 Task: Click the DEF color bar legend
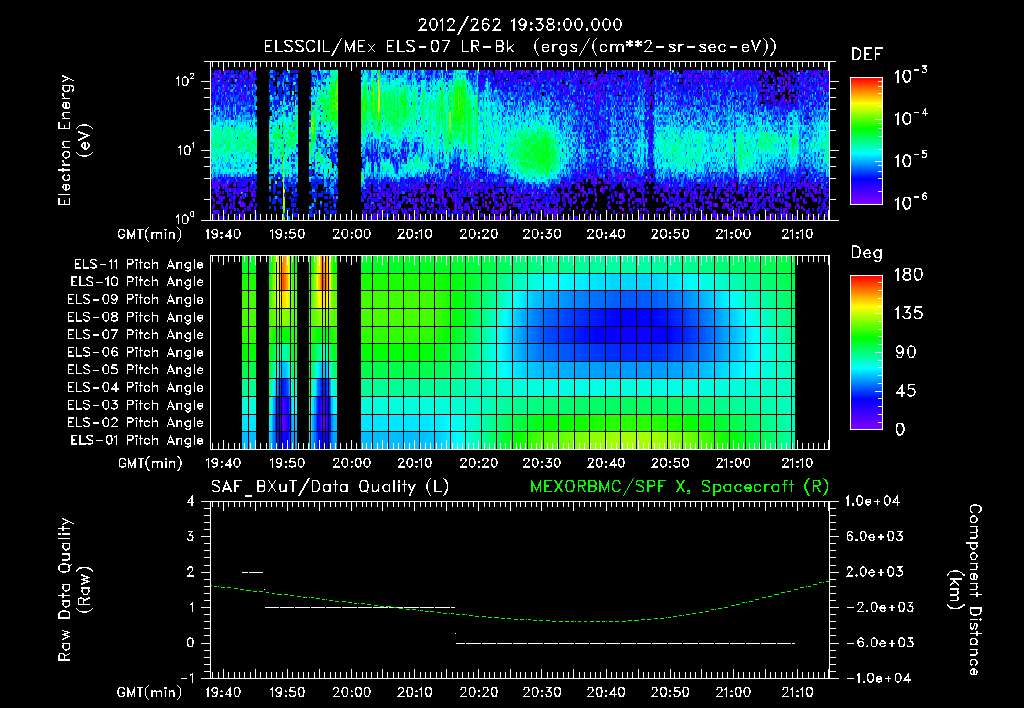tap(867, 140)
